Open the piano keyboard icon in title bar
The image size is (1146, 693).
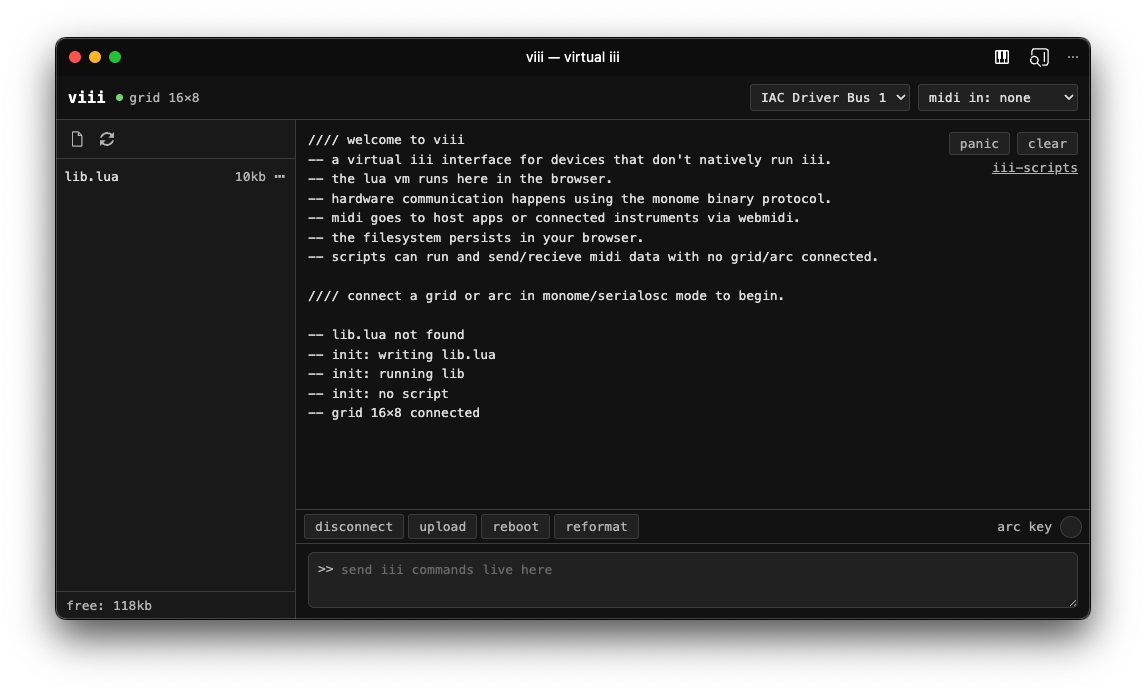click(1001, 57)
